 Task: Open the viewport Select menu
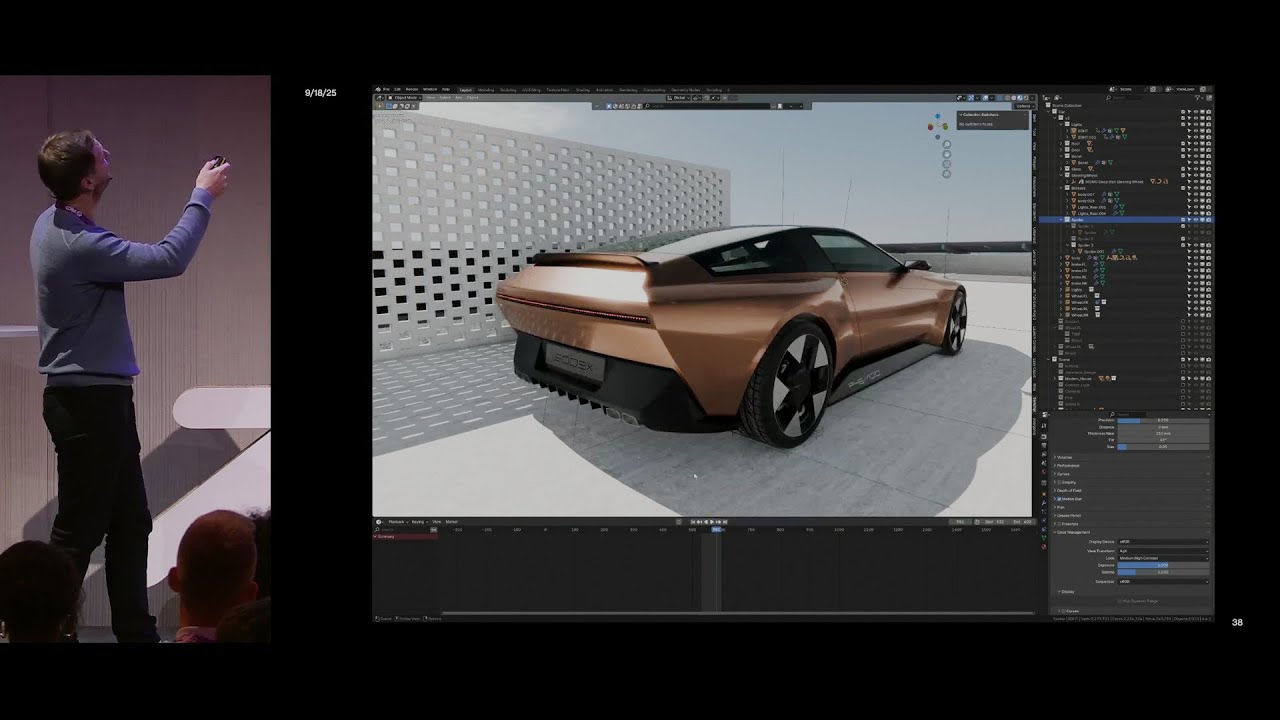coord(445,98)
